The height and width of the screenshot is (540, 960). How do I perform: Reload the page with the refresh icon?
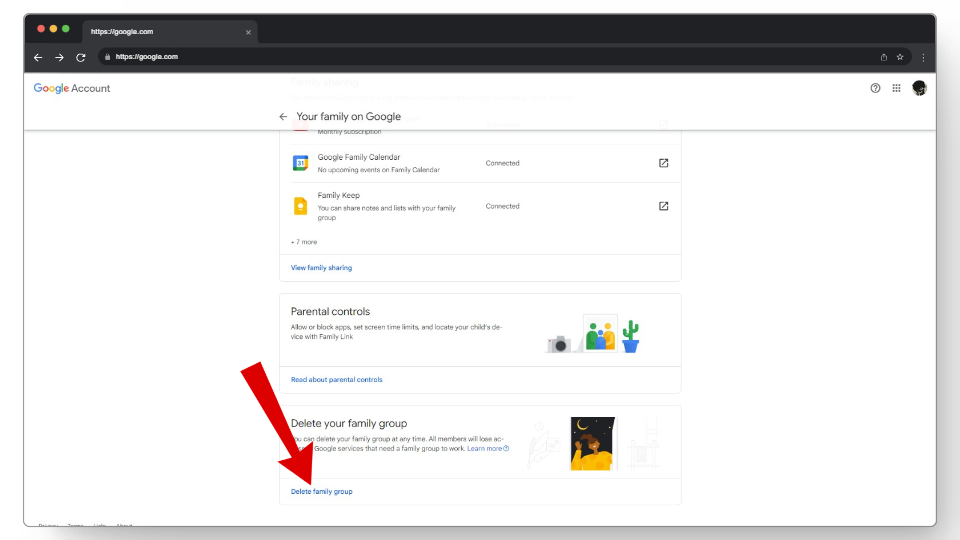point(80,57)
